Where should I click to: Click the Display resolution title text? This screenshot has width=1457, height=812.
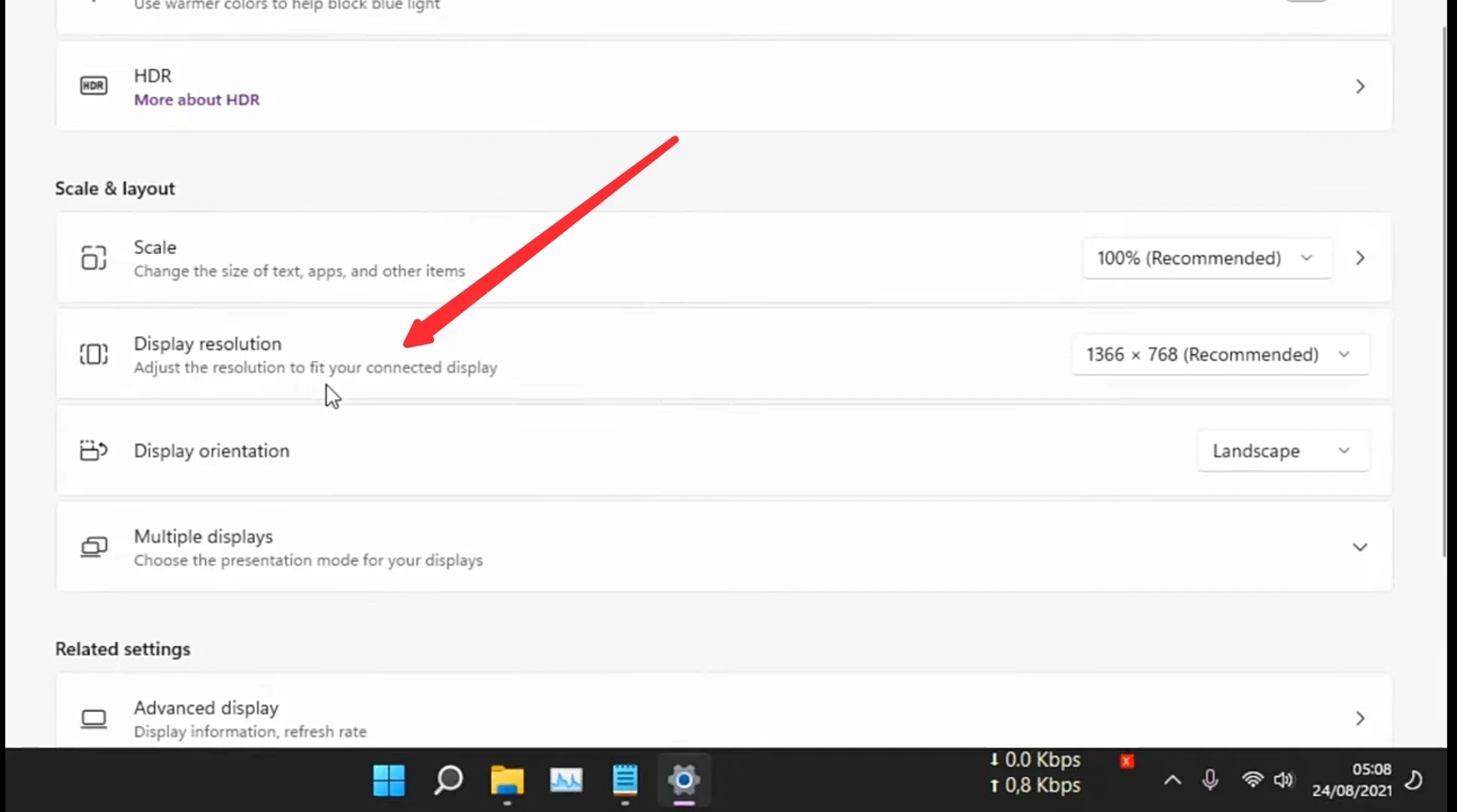208,344
